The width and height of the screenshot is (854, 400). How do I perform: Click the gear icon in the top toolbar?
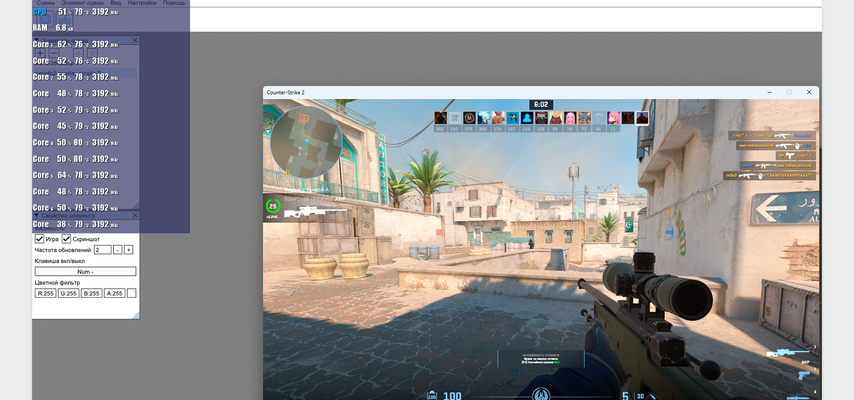(45, 19)
